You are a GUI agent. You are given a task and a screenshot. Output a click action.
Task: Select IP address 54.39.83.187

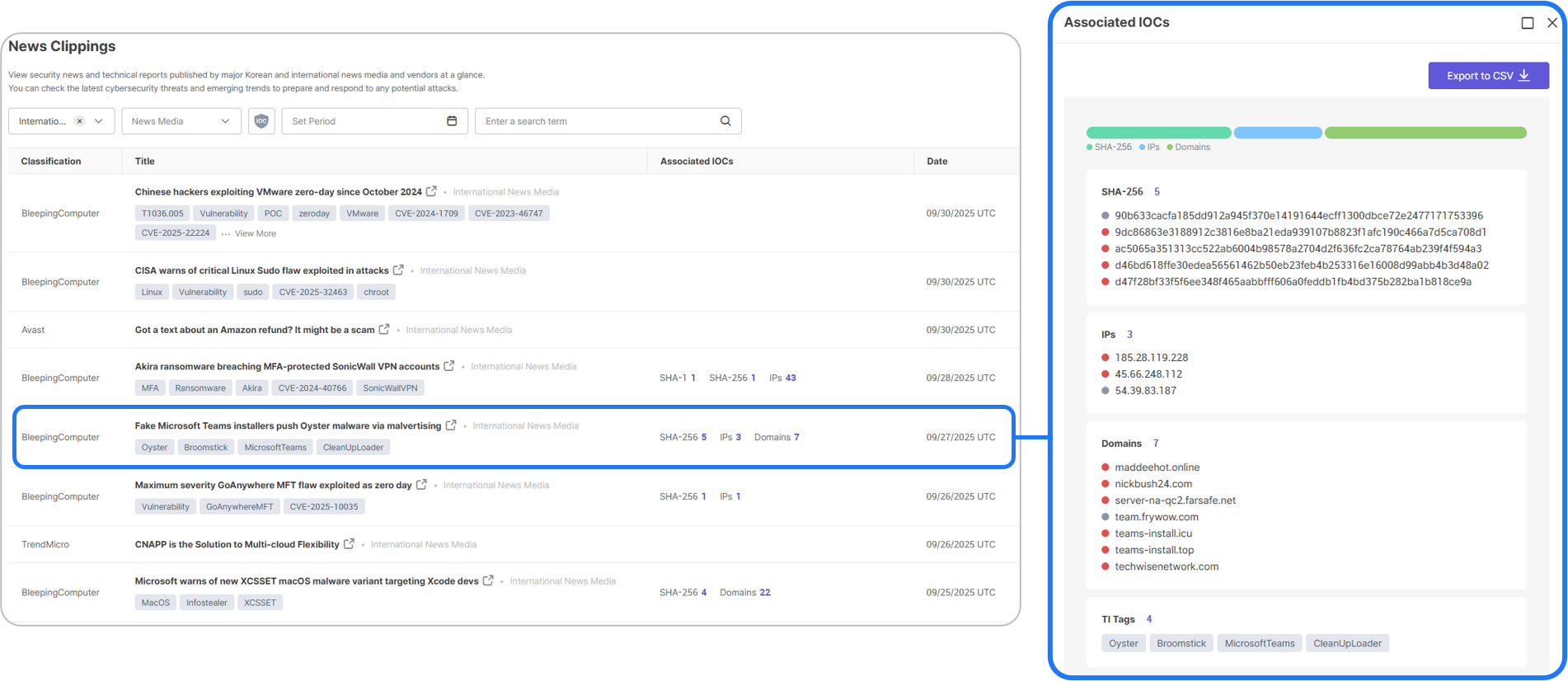tap(1146, 391)
